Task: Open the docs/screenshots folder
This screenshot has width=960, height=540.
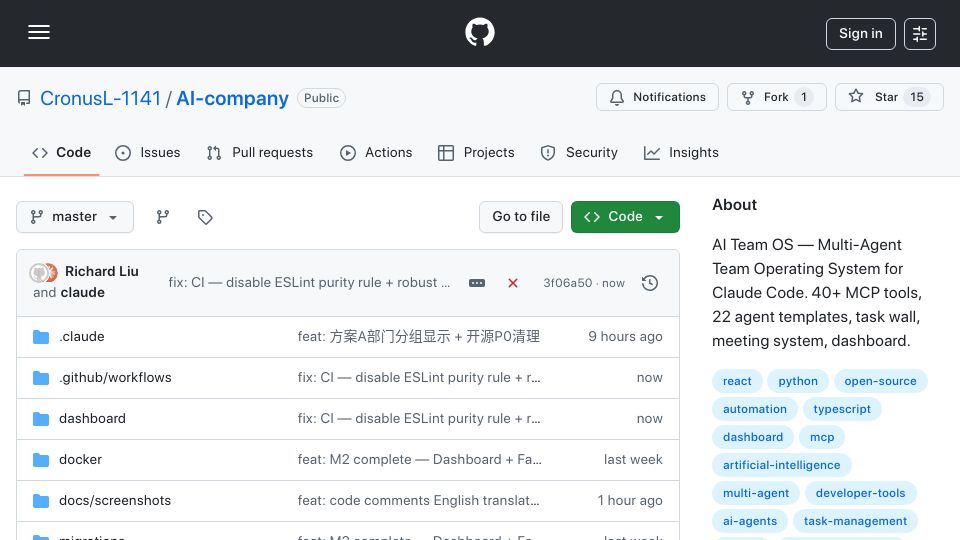Action: click(115, 501)
